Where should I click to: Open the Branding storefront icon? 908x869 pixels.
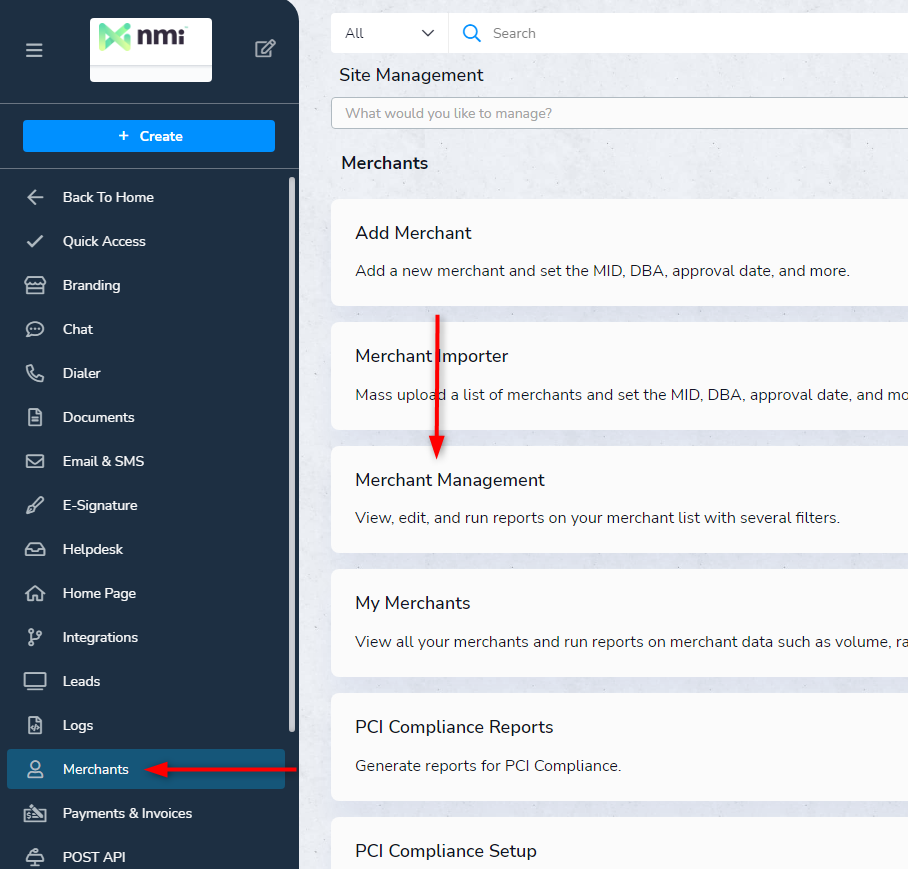pos(35,285)
